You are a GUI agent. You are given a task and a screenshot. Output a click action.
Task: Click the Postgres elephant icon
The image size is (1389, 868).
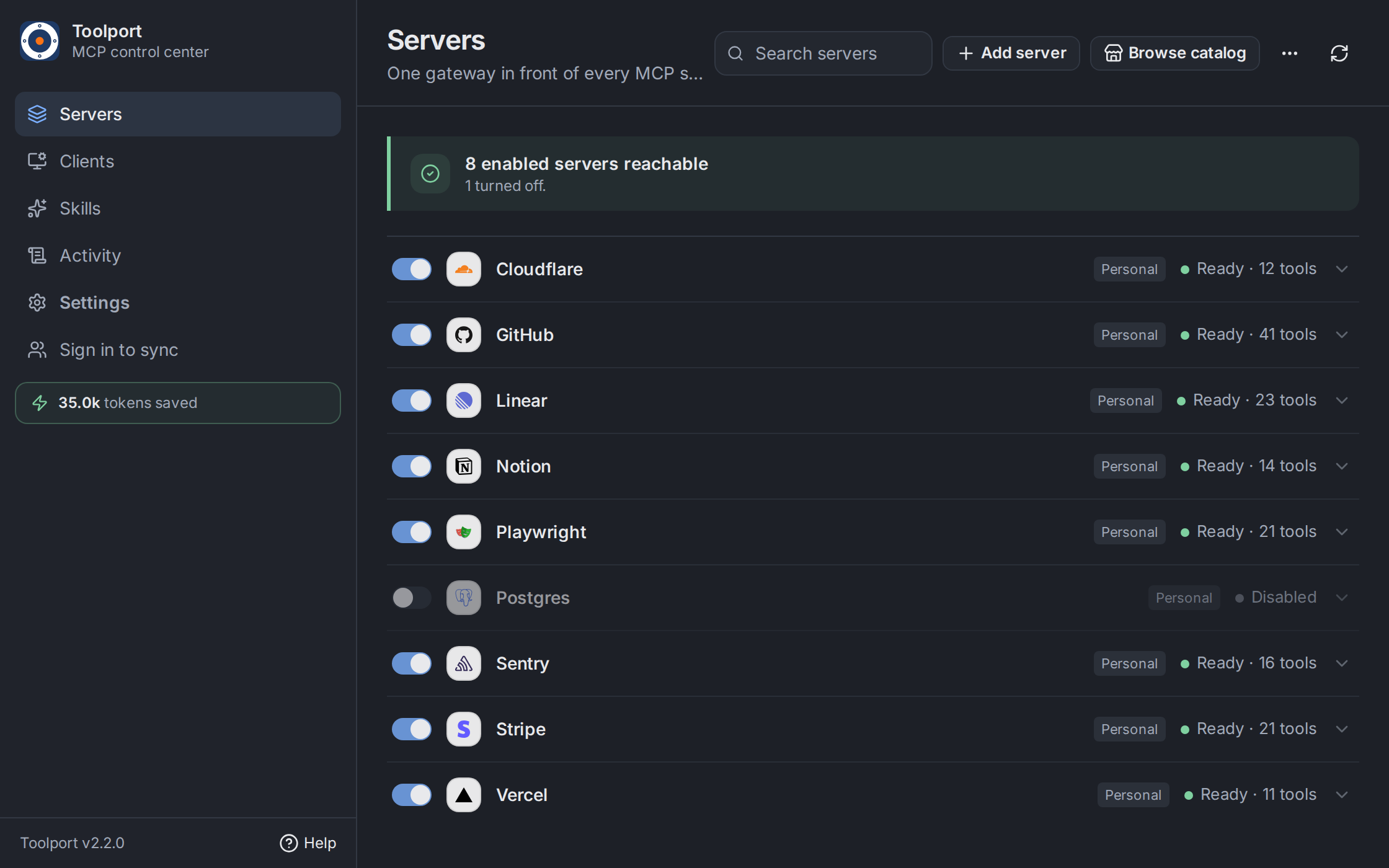pyautogui.click(x=464, y=598)
